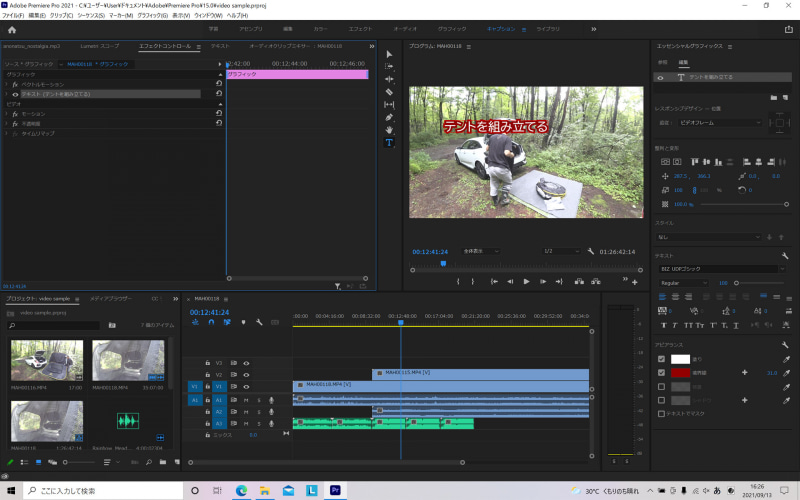This screenshot has width=800, height=500.
Task: Open Program Monitor settings wrench
Action: point(591,251)
